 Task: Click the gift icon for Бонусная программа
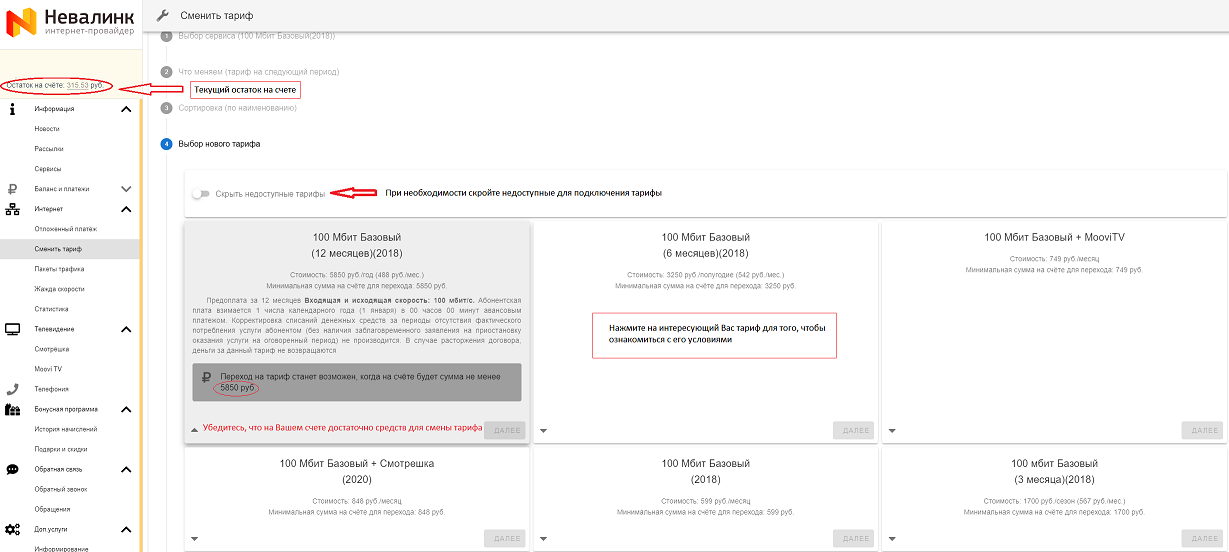point(13,409)
